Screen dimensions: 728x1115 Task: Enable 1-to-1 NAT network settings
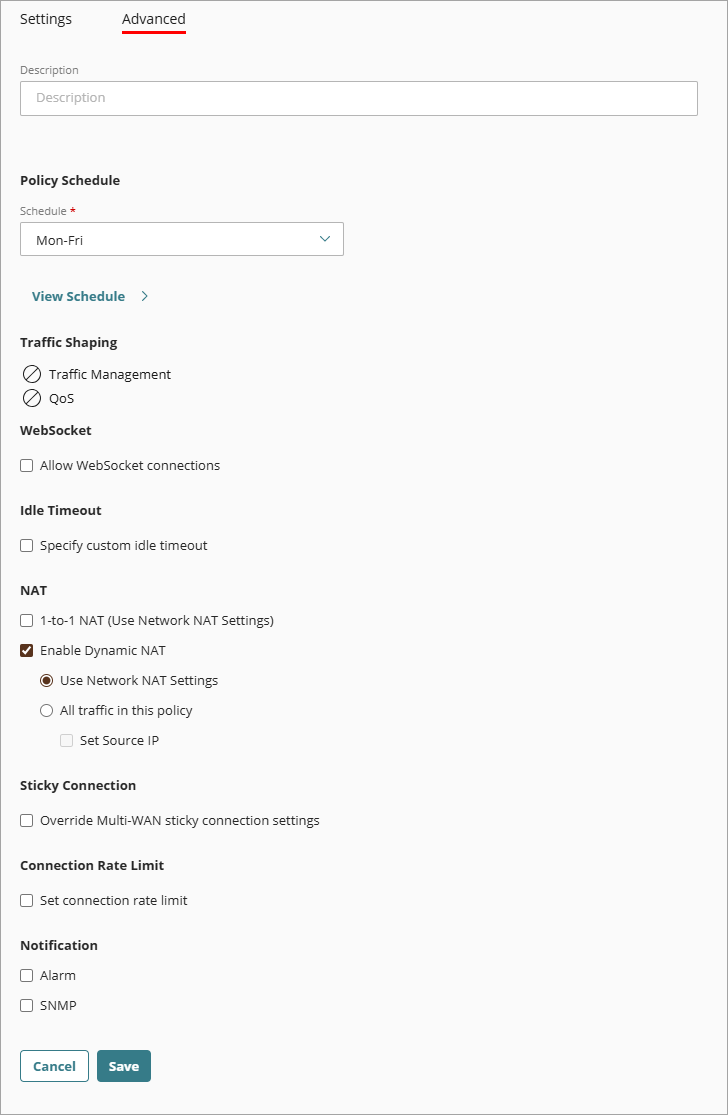[x=26, y=620]
